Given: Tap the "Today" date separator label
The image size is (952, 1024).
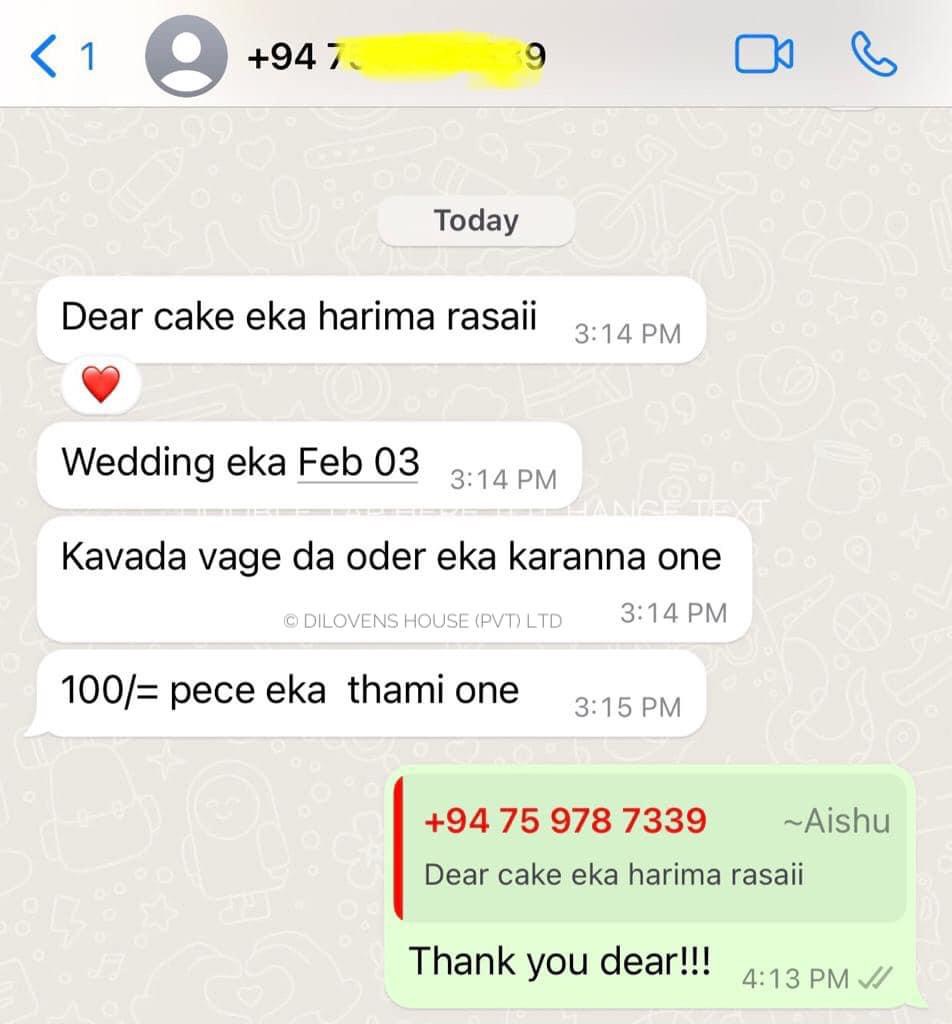Looking at the screenshot, I should (476, 221).
